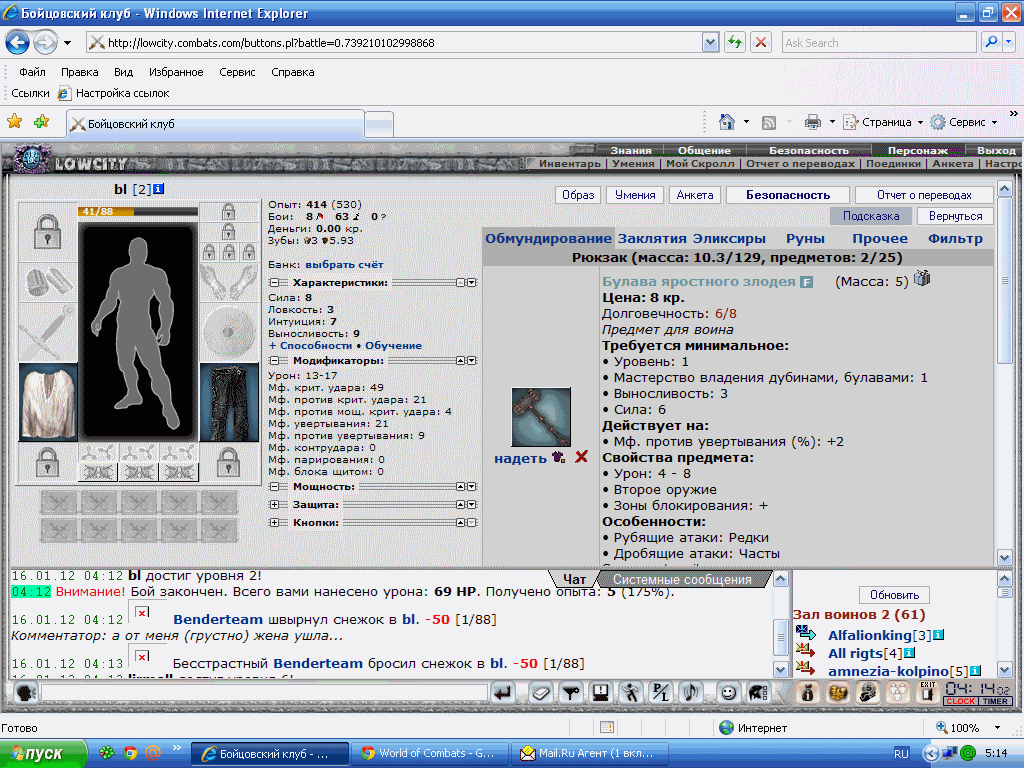Toggle the CLOCK mode button
Image resolution: width=1024 pixels, height=768 pixels.
tap(960, 701)
